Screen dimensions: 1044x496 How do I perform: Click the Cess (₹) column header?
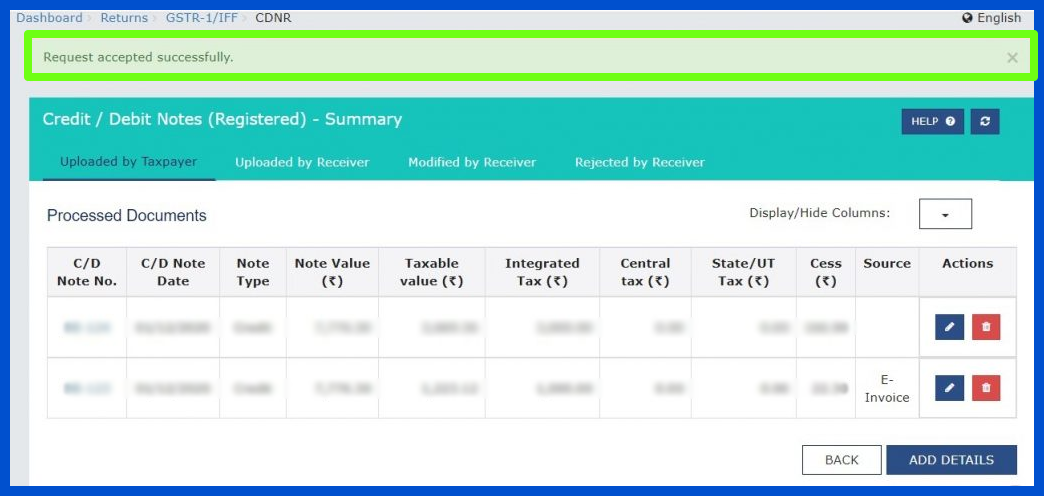pos(826,272)
